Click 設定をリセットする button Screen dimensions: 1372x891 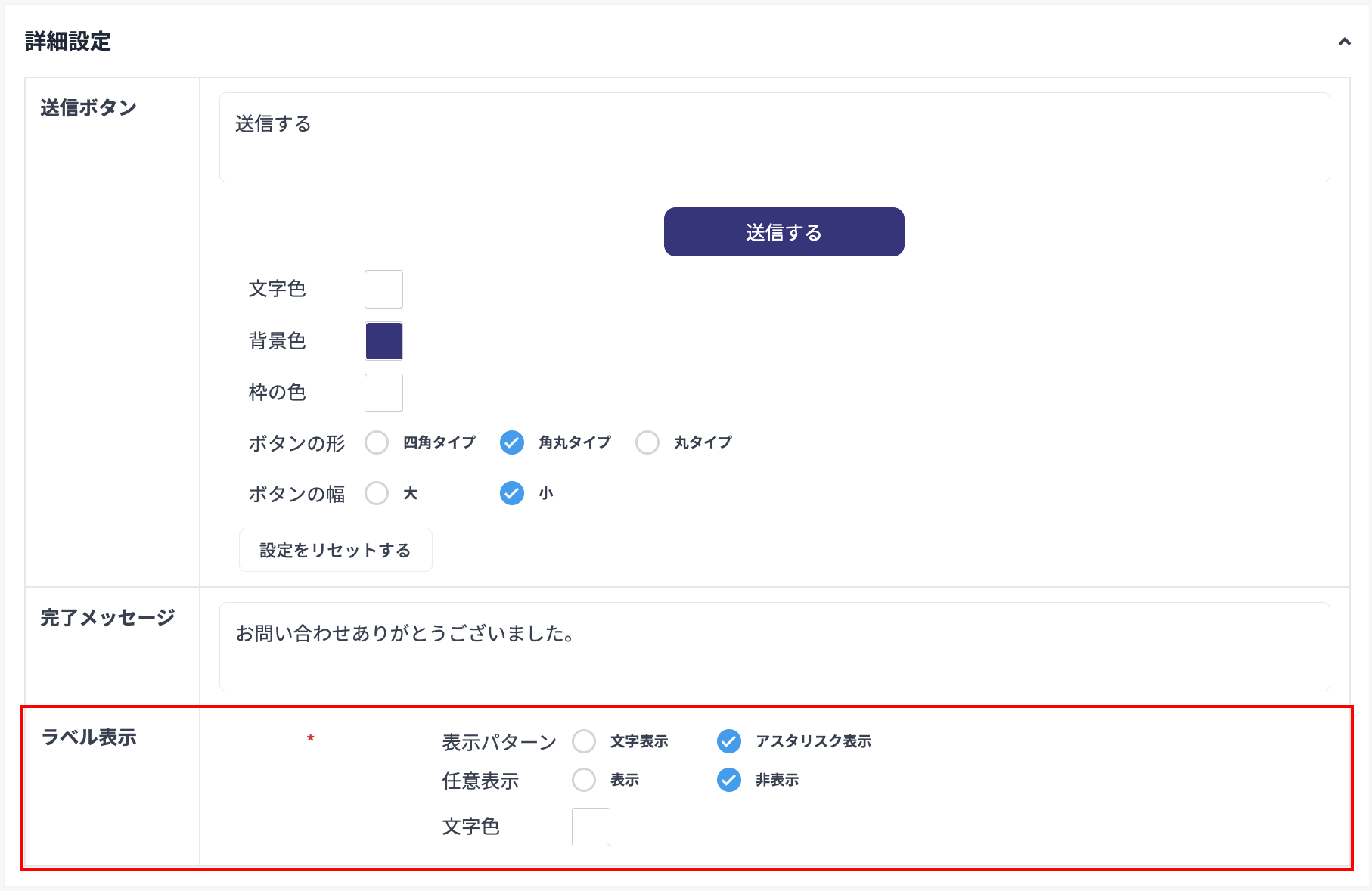point(335,550)
